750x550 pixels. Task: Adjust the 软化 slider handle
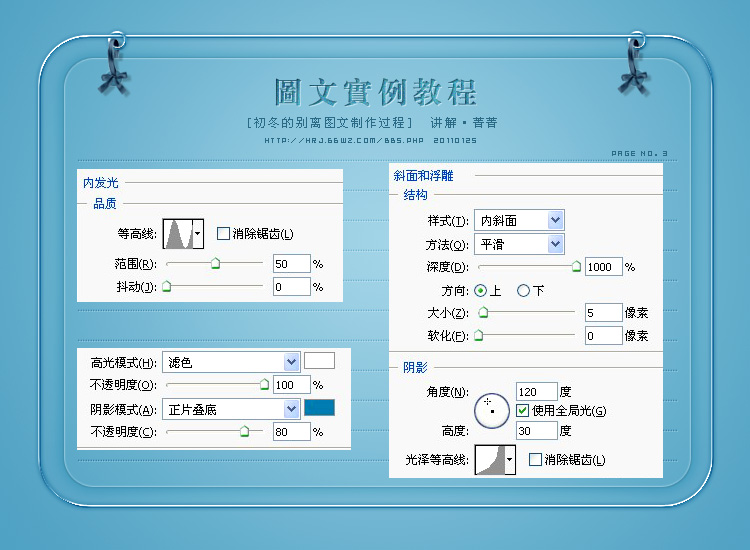478,335
